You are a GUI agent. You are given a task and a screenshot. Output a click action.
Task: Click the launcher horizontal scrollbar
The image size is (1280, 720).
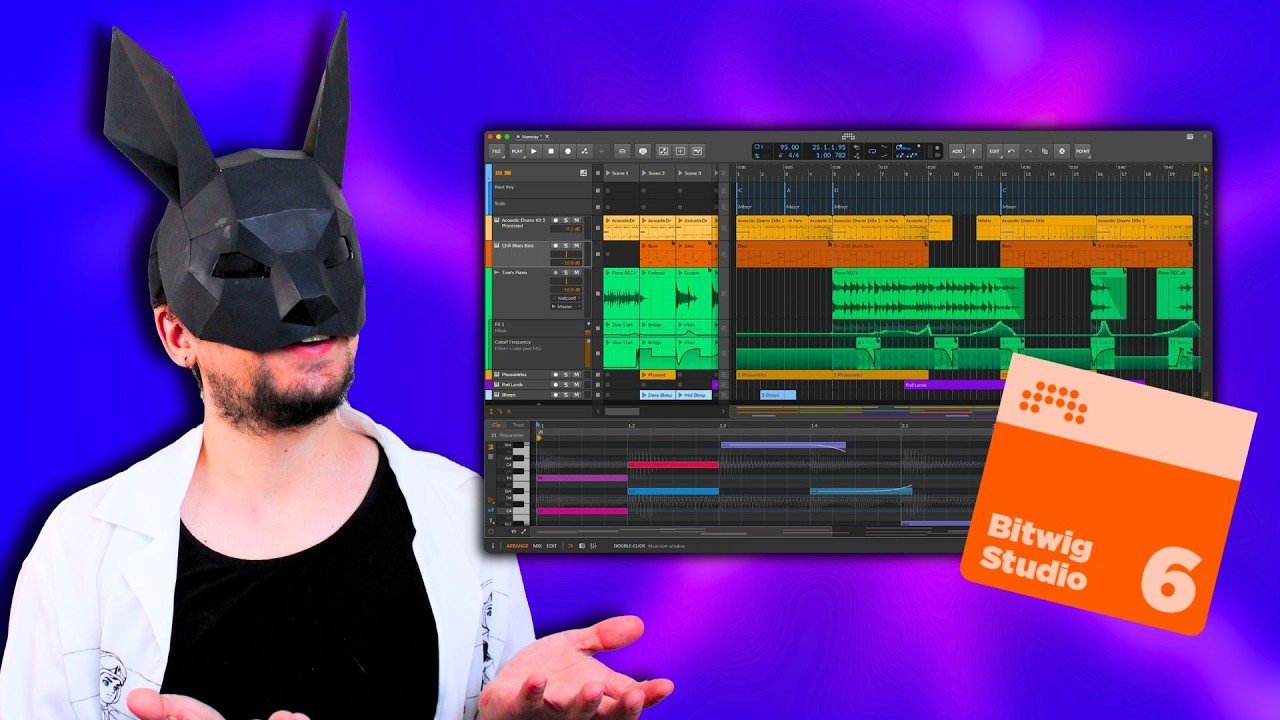[622, 411]
